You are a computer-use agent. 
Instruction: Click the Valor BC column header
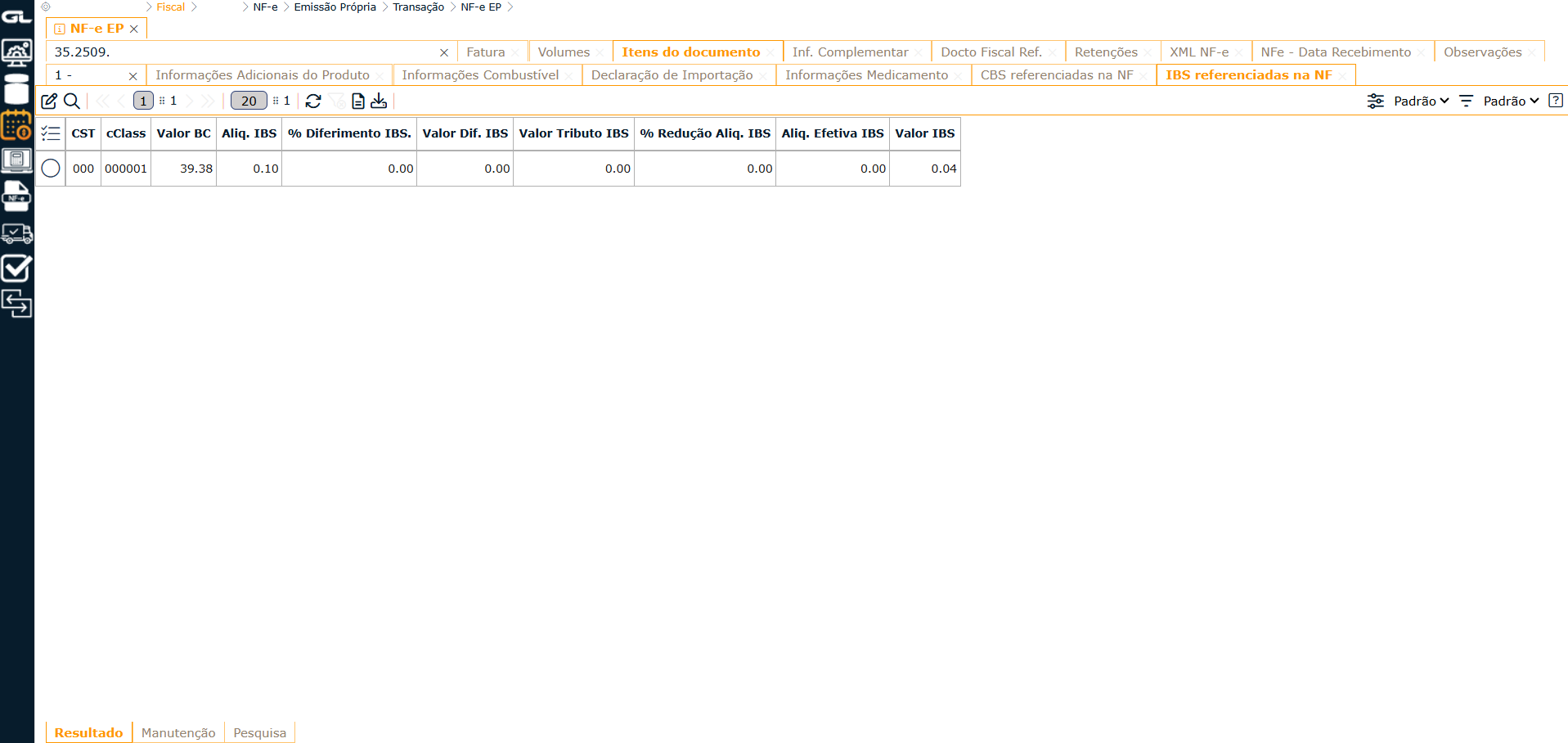[183, 133]
